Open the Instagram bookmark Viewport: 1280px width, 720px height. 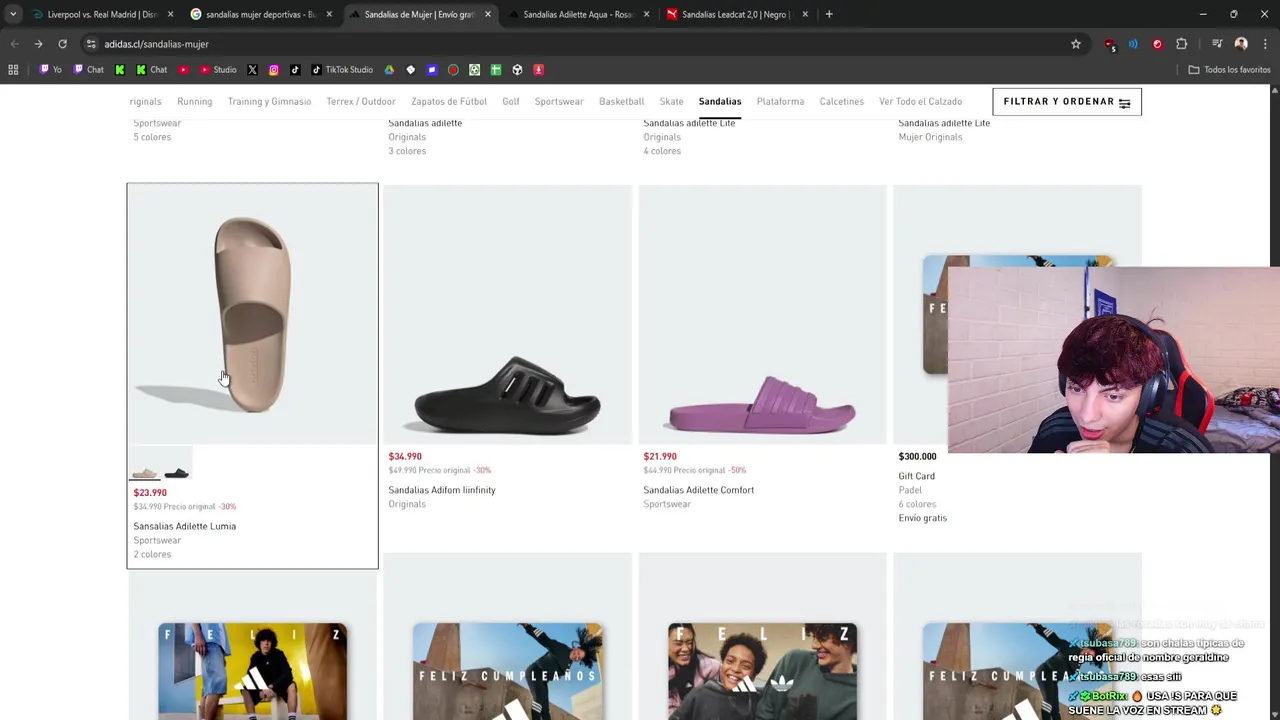tap(273, 70)
